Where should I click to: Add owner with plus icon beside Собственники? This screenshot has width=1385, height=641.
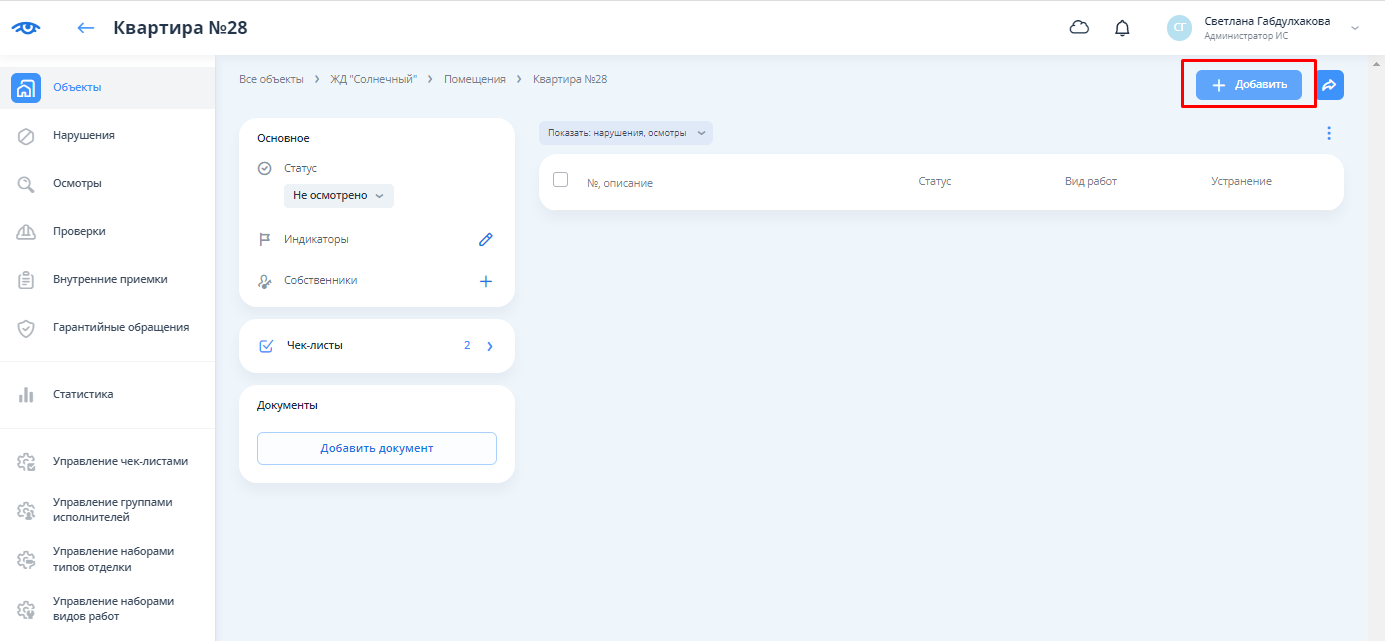[x=486, y=281]
